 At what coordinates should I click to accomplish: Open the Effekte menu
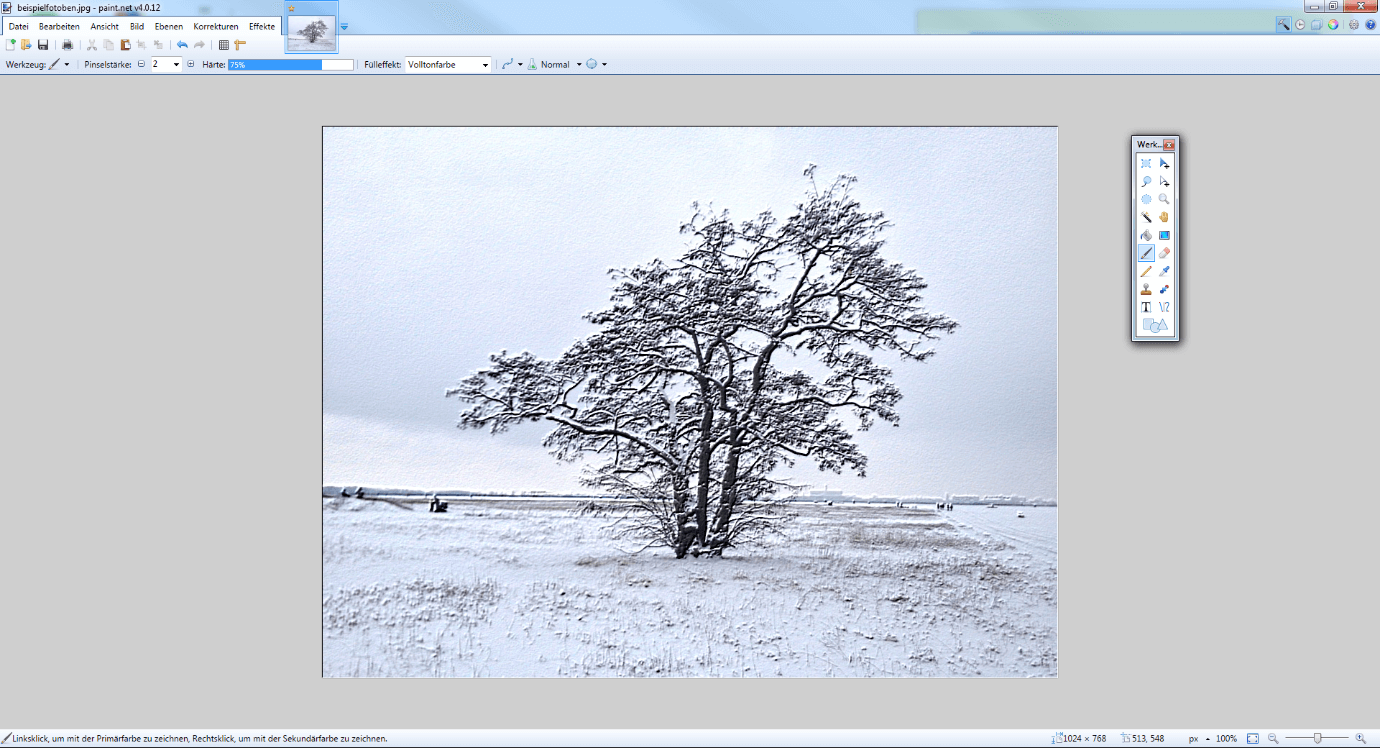[262, 26]
